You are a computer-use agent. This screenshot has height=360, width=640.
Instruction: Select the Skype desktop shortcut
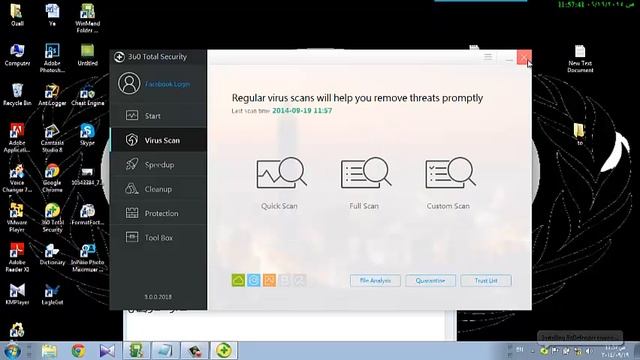(87, 134)
